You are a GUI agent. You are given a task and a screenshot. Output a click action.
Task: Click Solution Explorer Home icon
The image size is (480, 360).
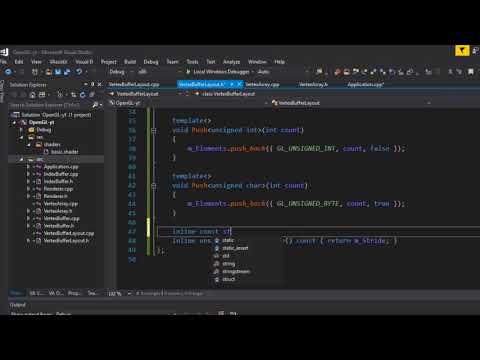pyautogui.click(x=32, y=95)
